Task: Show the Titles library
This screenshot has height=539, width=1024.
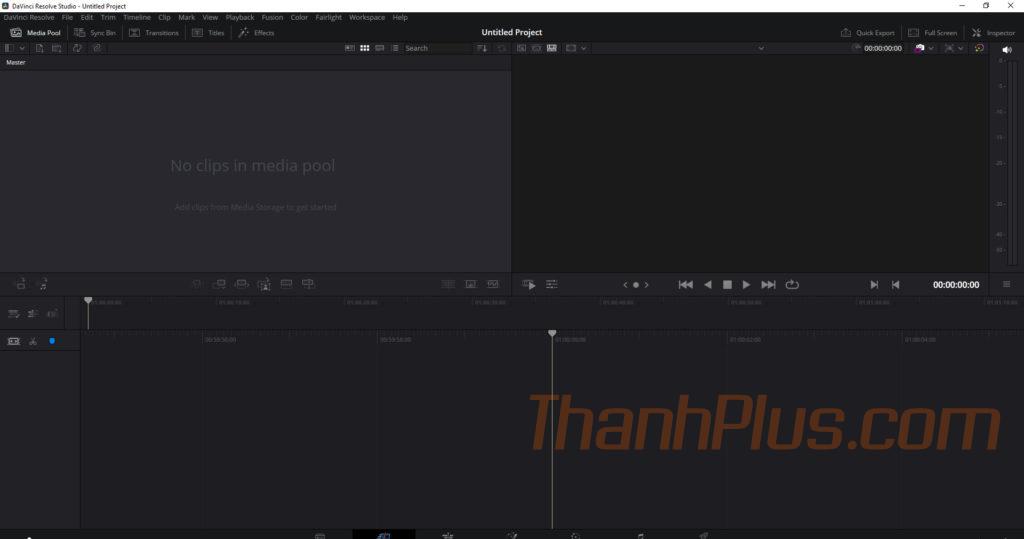Action: (x=208, y=33)
